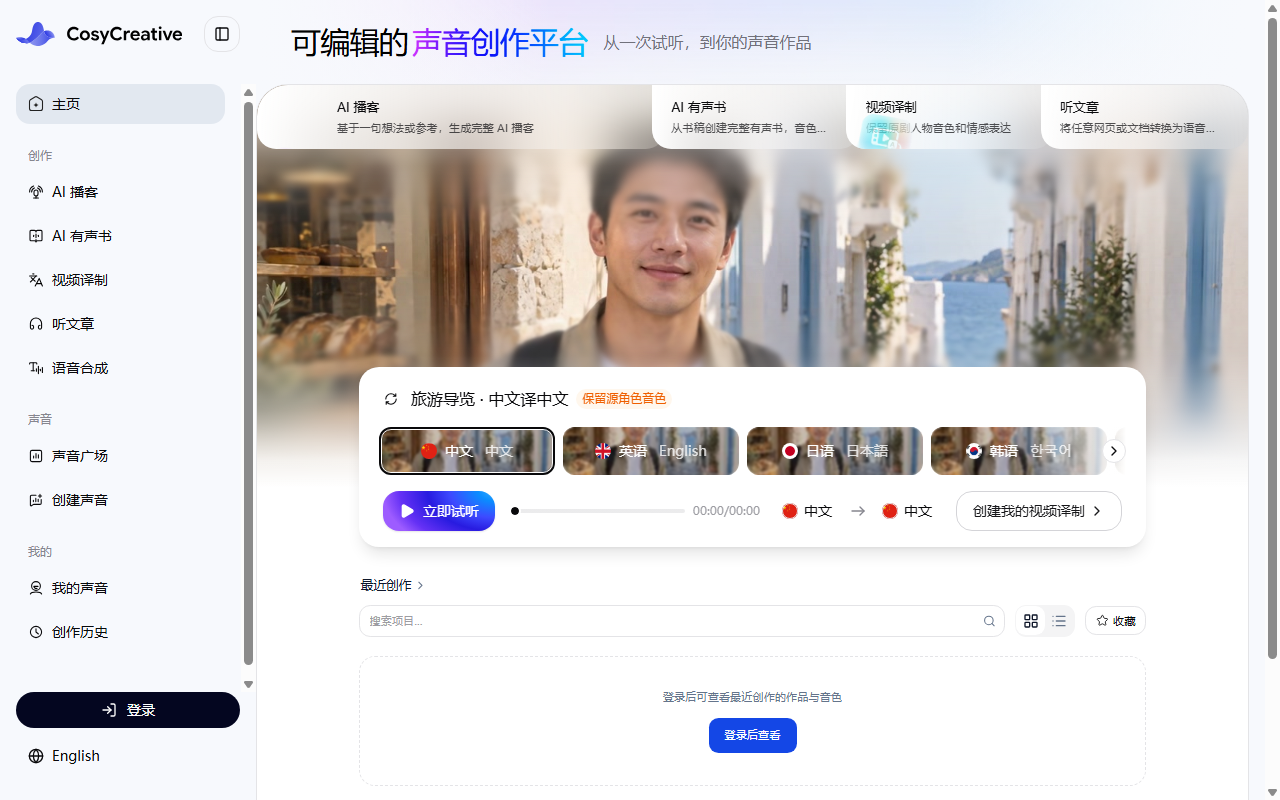
Task: Click the 立即试听 play button
Action: click(x=439, y=511)
